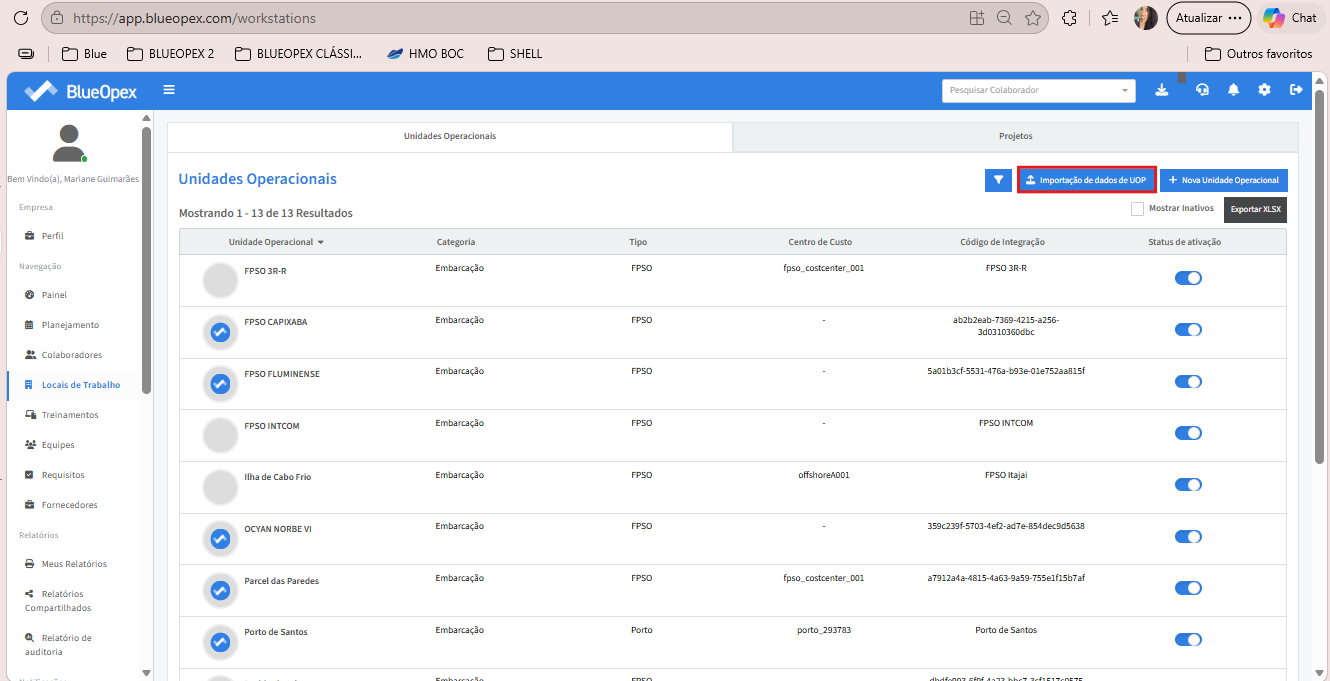Image resolution: width=1330 pixels, height=681 pixels.
Task: Click Nova Unidade Operacional button
Action: (1224, 180)
